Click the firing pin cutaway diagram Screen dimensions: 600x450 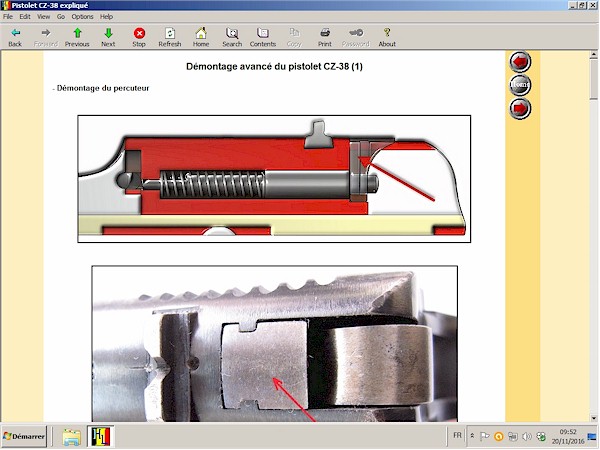pos(274,179)
